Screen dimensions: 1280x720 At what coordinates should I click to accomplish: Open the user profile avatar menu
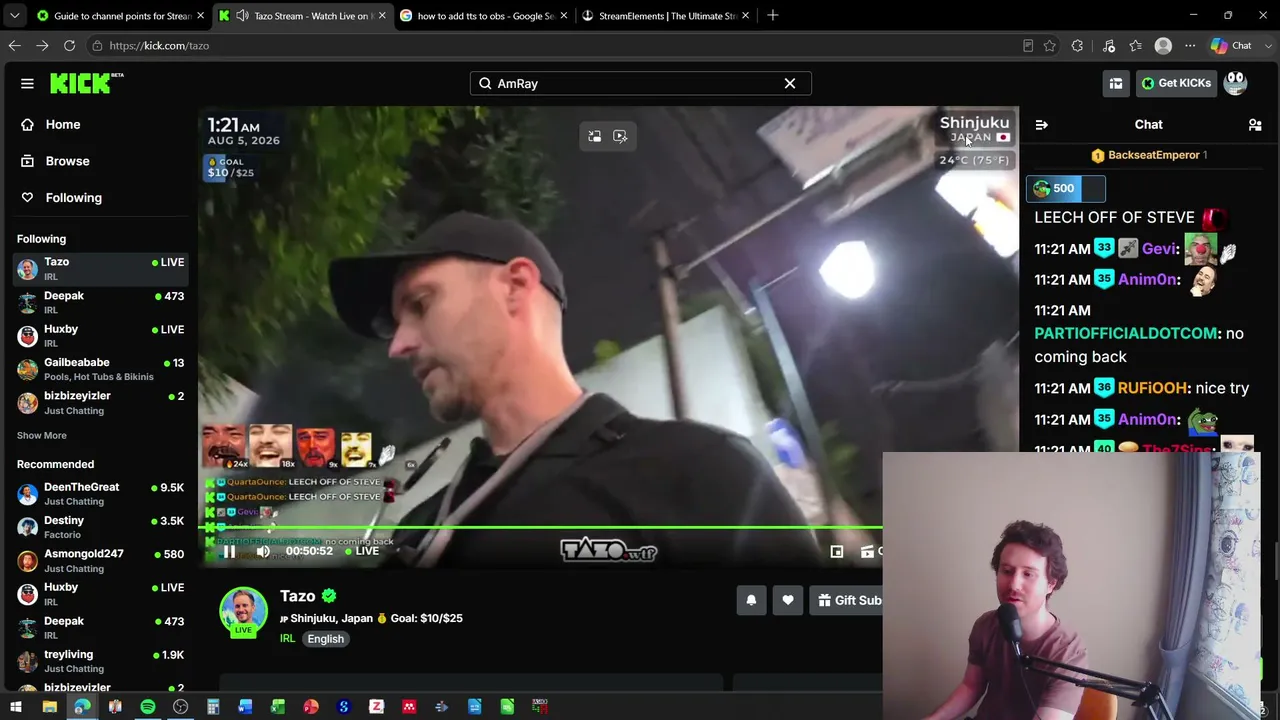1236,83
